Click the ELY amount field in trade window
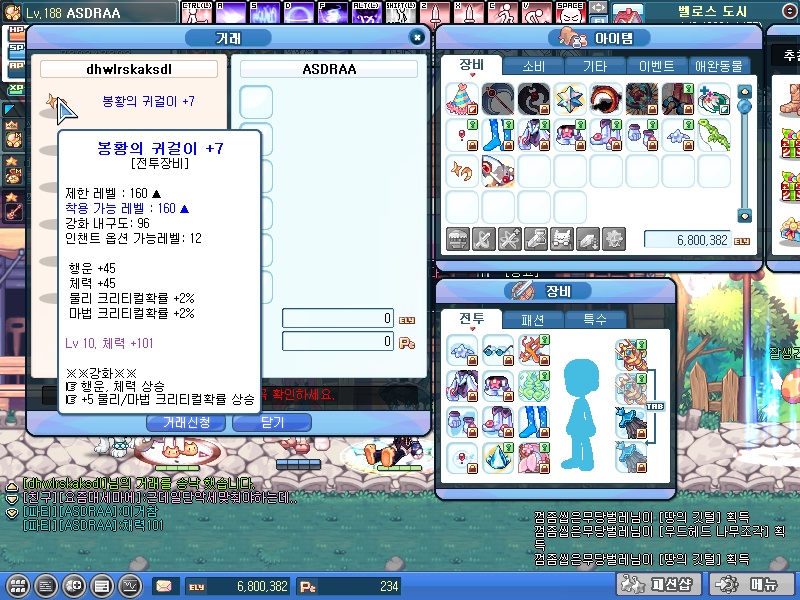The height and width of the screenshot is (600, 800). [x=338, y=319]
